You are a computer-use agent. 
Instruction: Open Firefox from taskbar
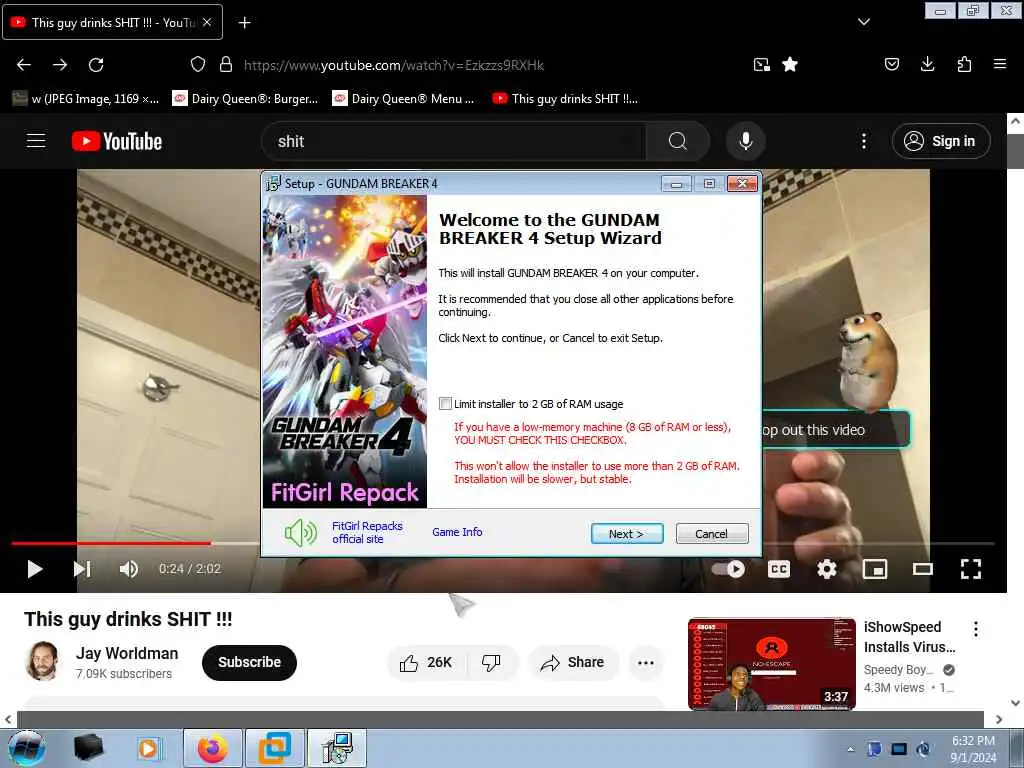212,748
